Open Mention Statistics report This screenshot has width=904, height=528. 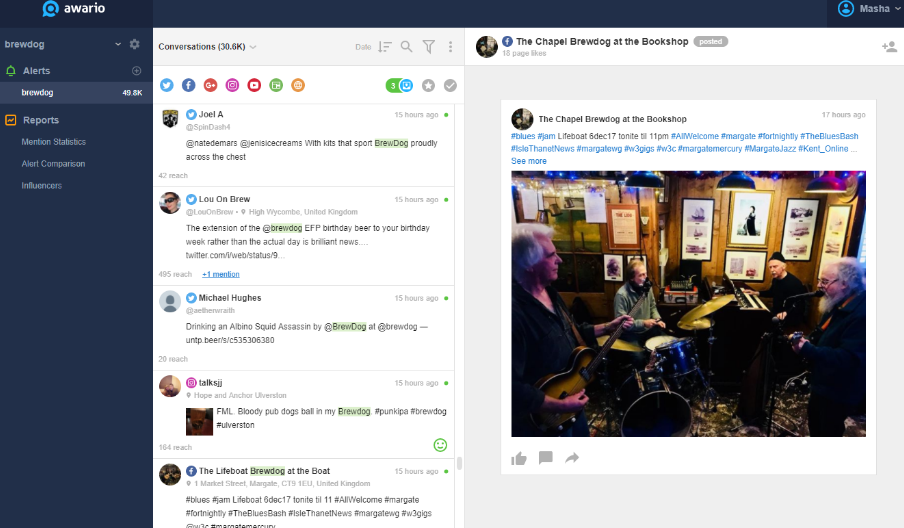click(x=54, y=142)
